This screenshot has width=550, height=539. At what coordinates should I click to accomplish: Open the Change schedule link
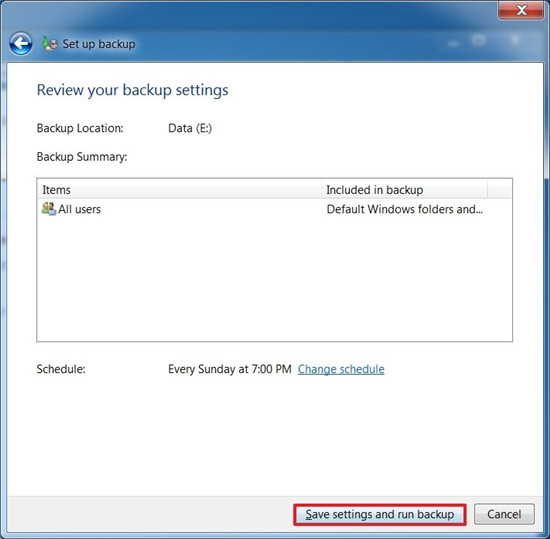(x=341, y=369)
